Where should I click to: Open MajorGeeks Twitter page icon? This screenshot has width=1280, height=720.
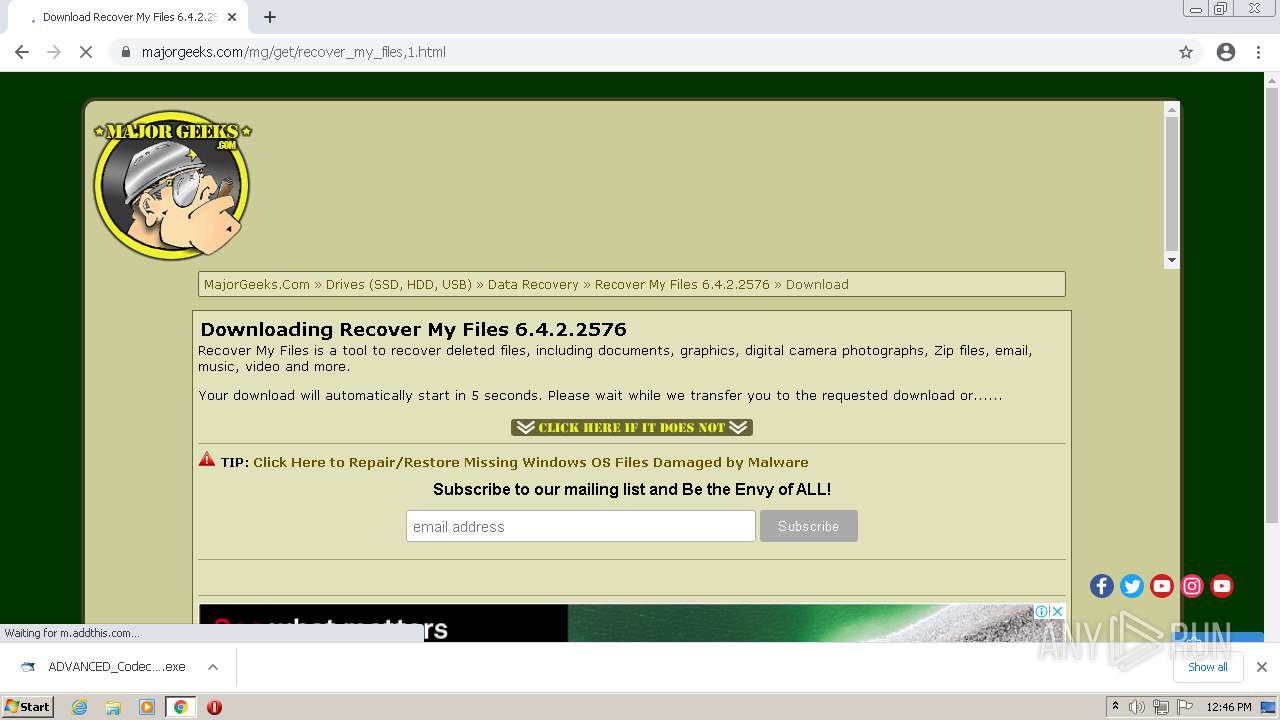point(1132,586)
